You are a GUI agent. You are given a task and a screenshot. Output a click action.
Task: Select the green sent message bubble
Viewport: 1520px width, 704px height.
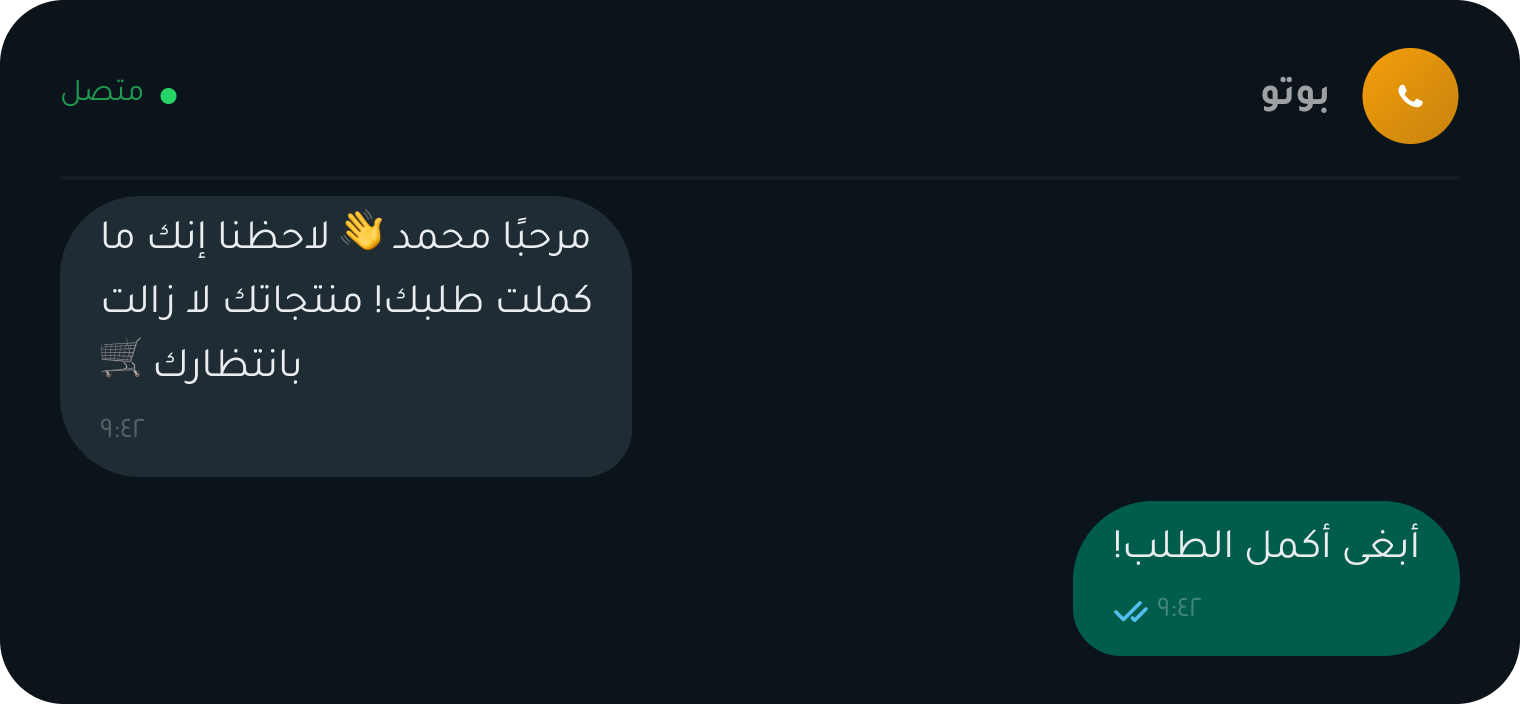[x=1266, y=578]
